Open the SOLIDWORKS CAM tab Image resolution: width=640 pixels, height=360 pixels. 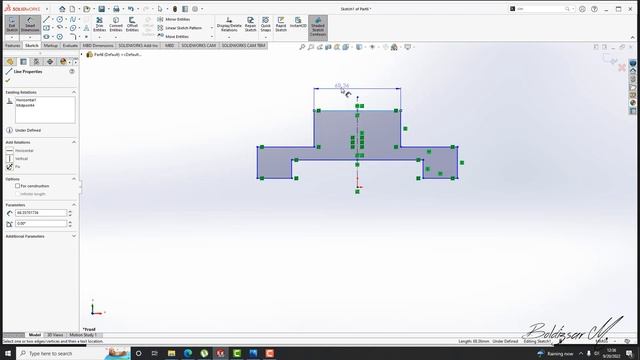point(199,45)
